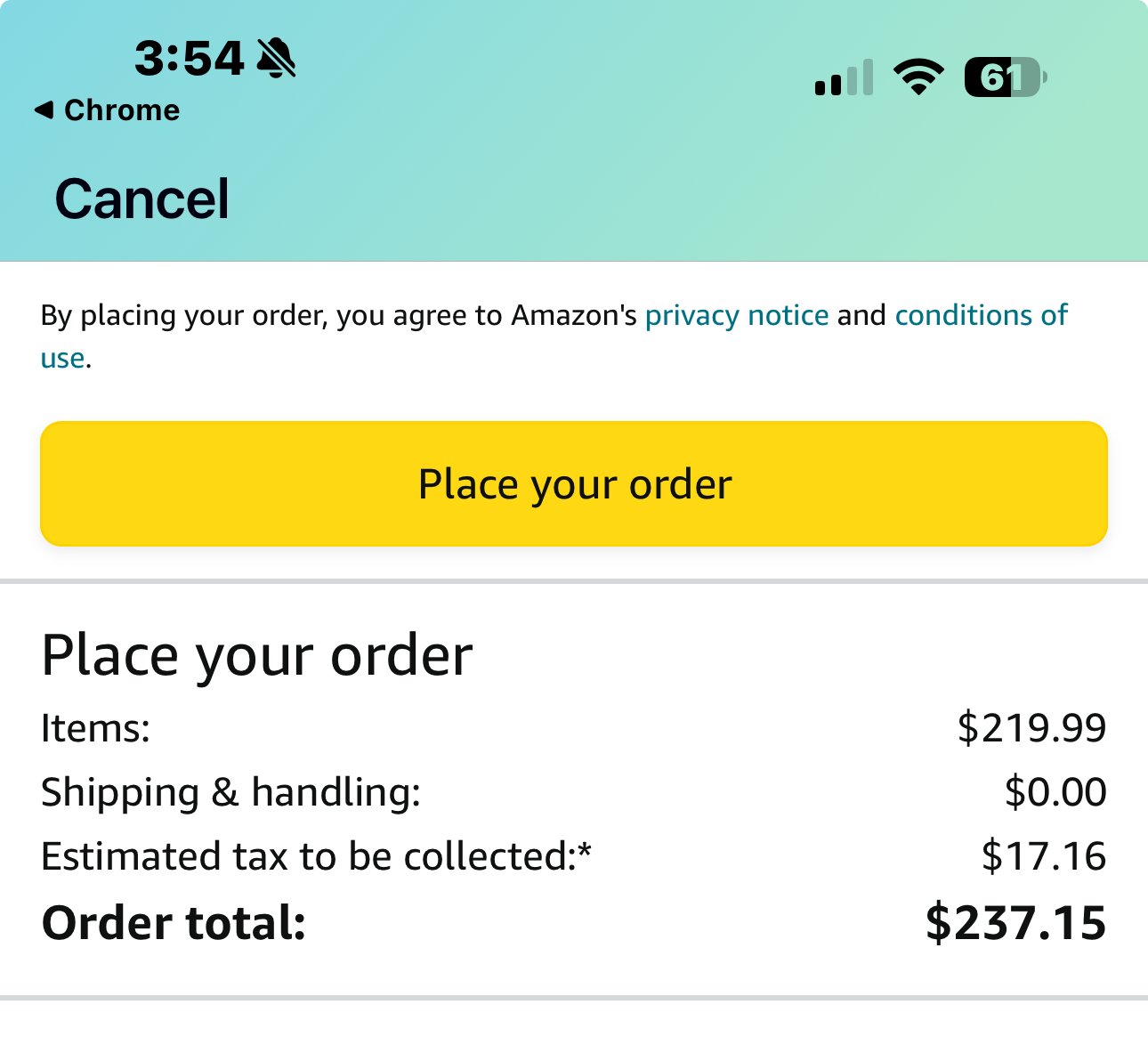This screenshot has width=1148, height=1037.
Task: Tap the Order total label
Action: (x=174, y=923)
